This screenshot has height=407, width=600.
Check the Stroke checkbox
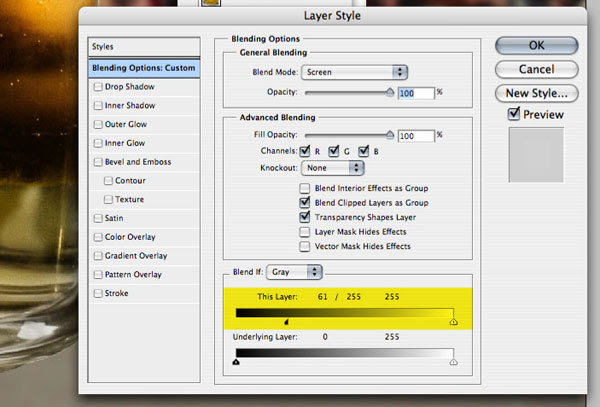click(98, 293)
